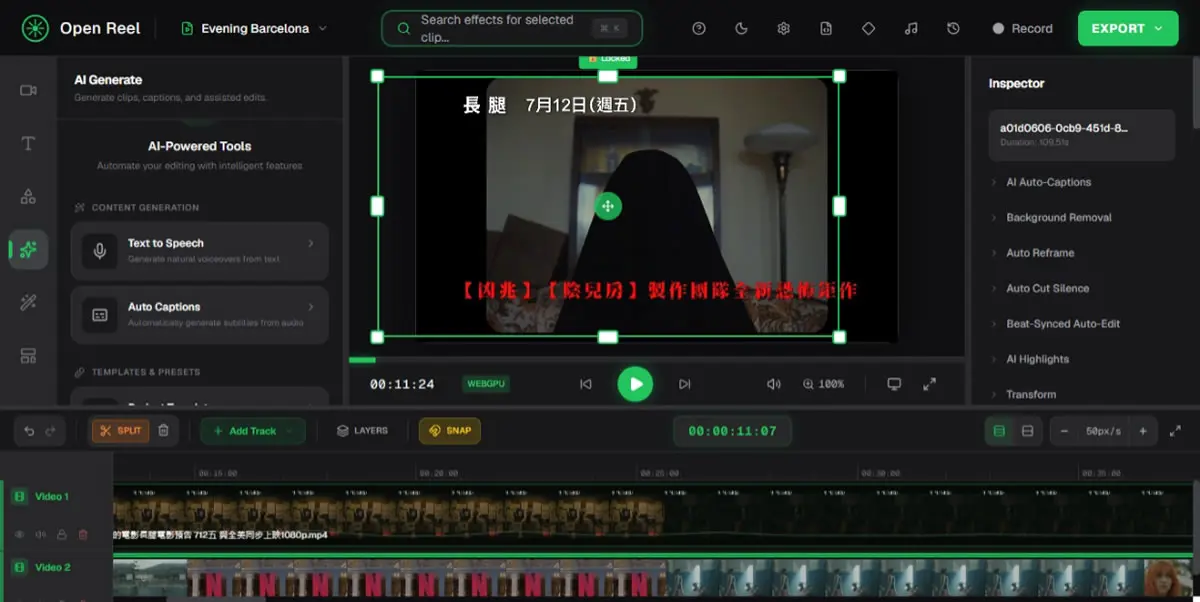Mute the Video 1 track
The image size is (1200, 602).
(x=41, y=535)
